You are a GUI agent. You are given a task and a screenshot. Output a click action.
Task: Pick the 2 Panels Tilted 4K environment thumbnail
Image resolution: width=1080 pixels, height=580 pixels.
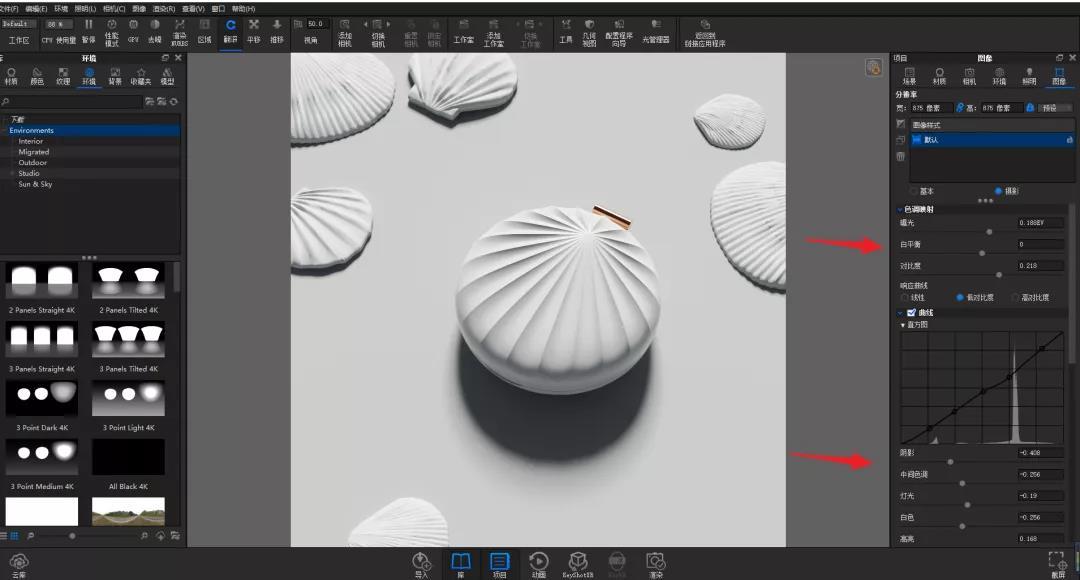point(128,280)
